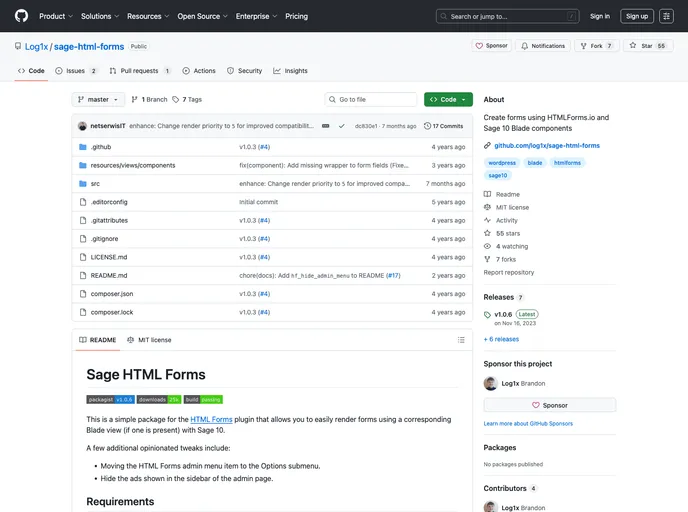
Task: Open the Insights tab
Action: [x=290, y=71]
